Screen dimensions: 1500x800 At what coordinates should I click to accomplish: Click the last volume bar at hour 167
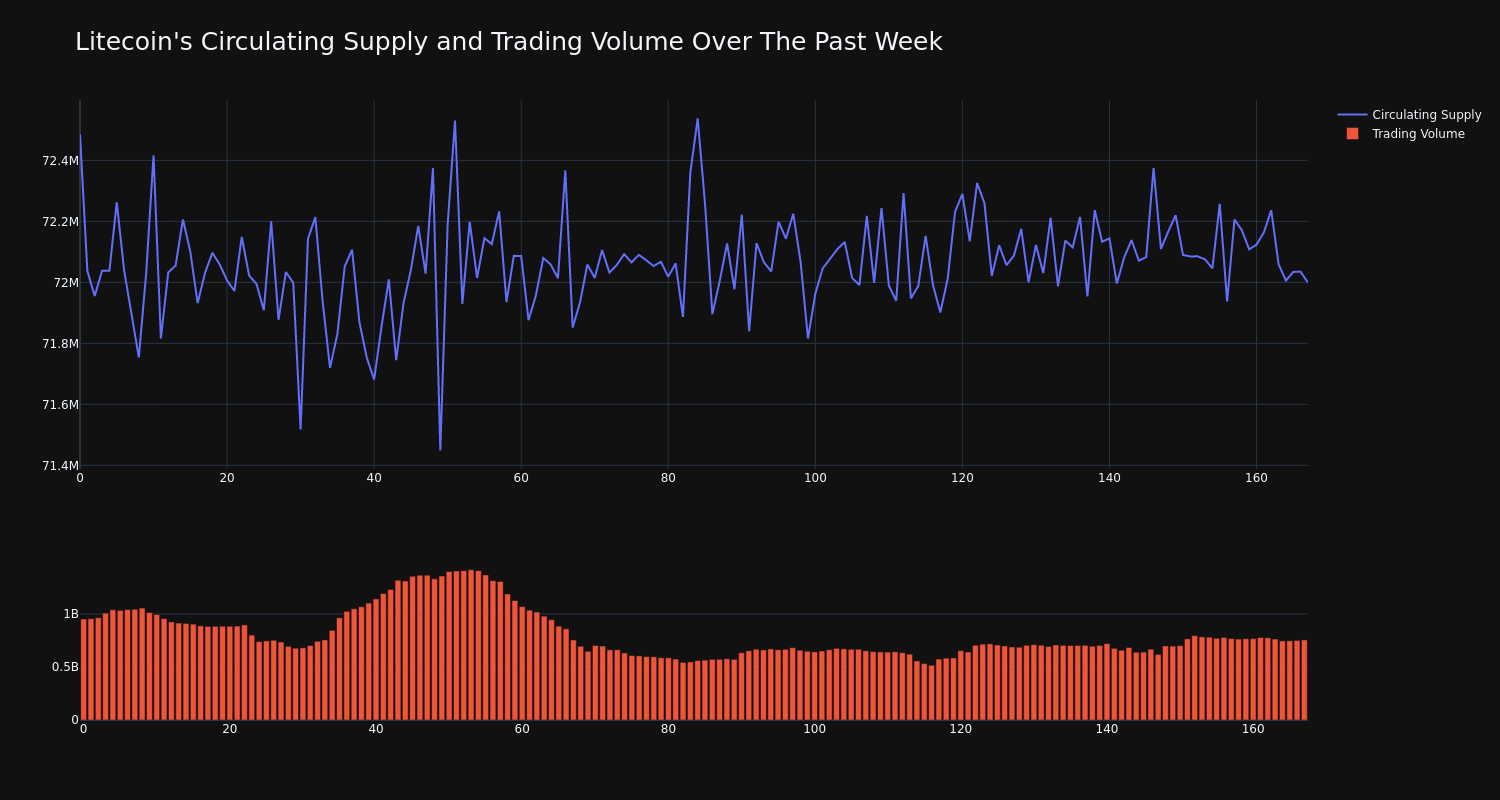pyautogui.click(x=1304, y=680)
